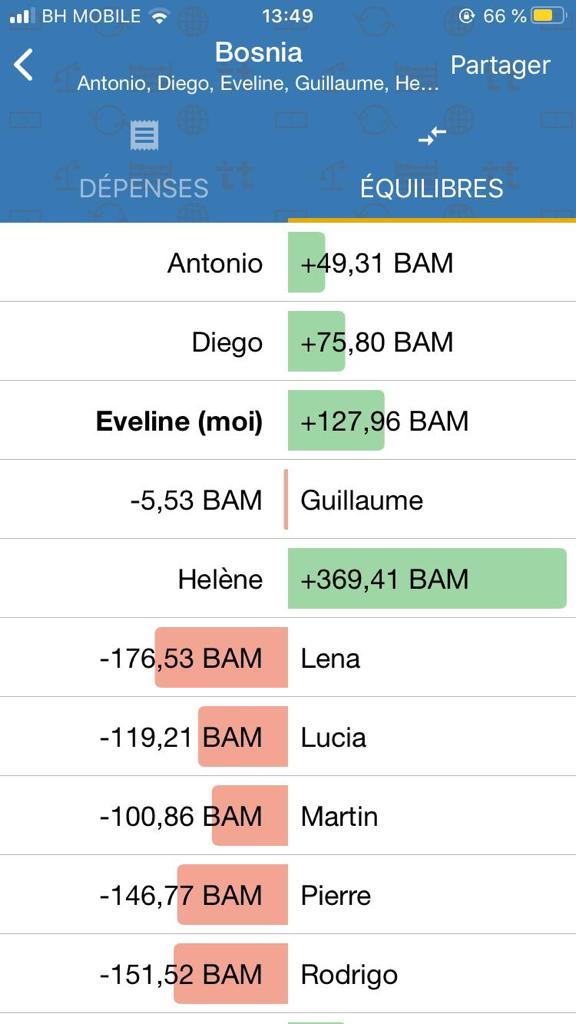Tap the balance arrows icon above ÉQUILIBRES
Image resolution: width=576 pixels, height=1024 pixels.
(x=432, y=136)
